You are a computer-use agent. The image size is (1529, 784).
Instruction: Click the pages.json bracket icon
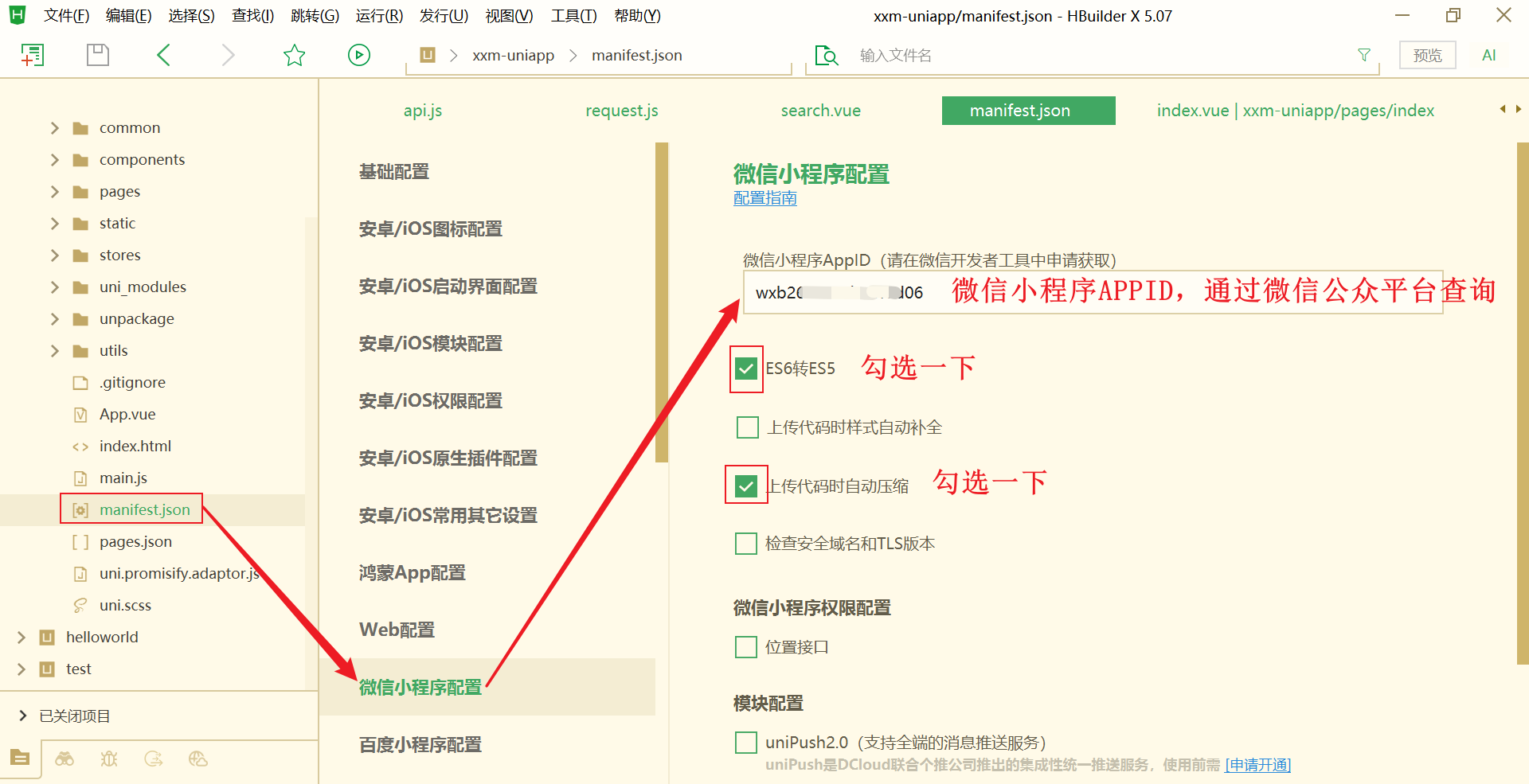point(80,542)
